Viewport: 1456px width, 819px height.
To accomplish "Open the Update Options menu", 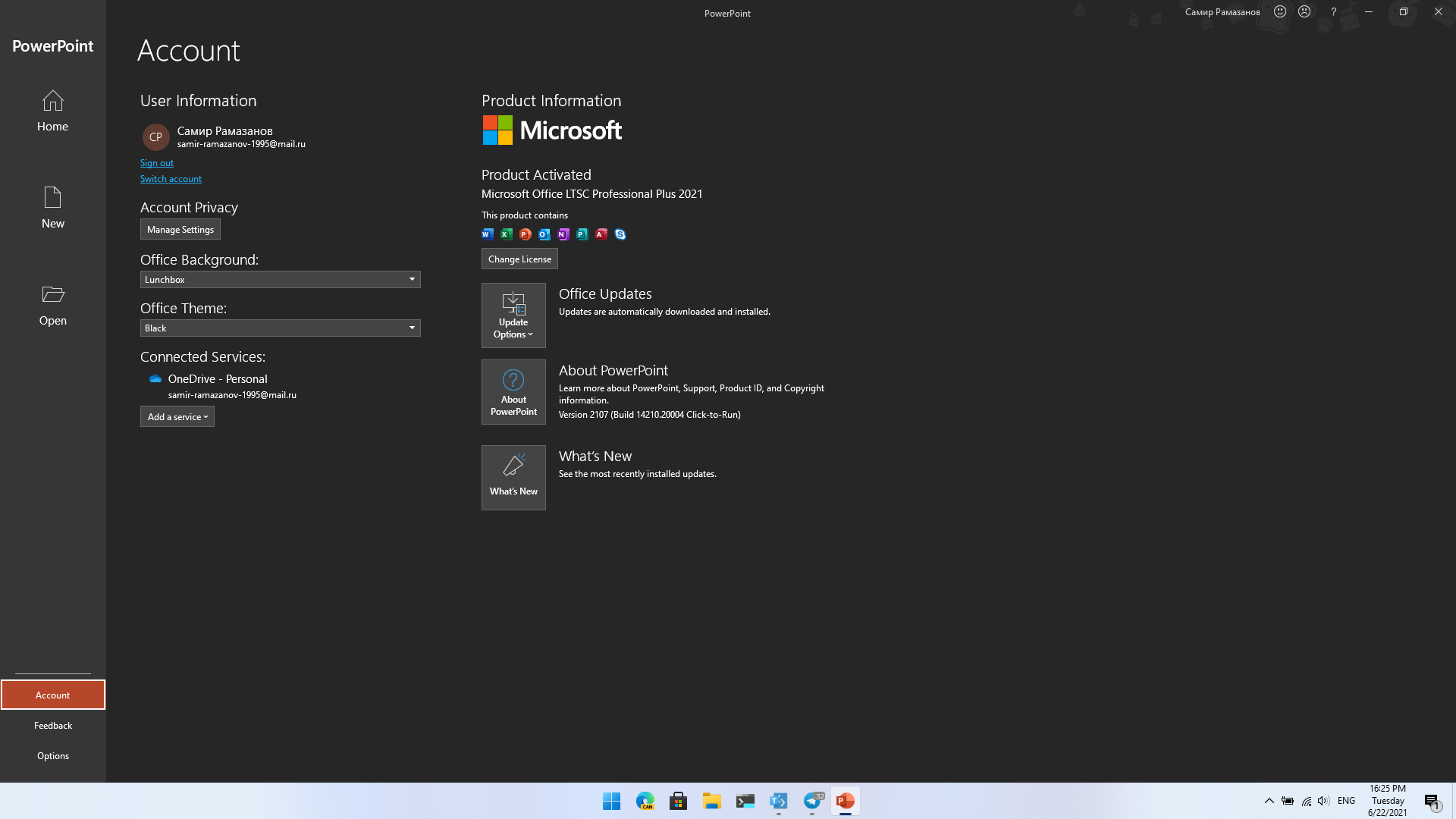I will (513, 315).
